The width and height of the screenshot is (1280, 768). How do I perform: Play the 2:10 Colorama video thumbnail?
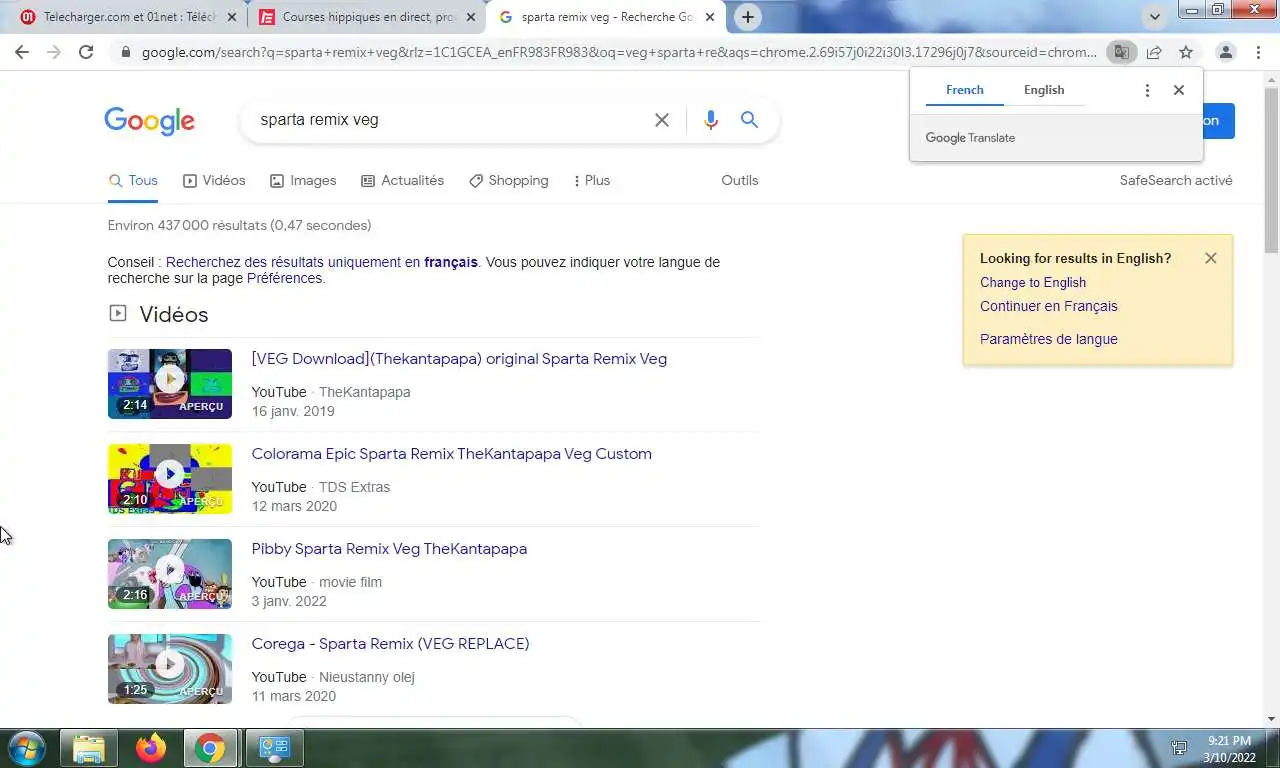click(x=170, y=479)
